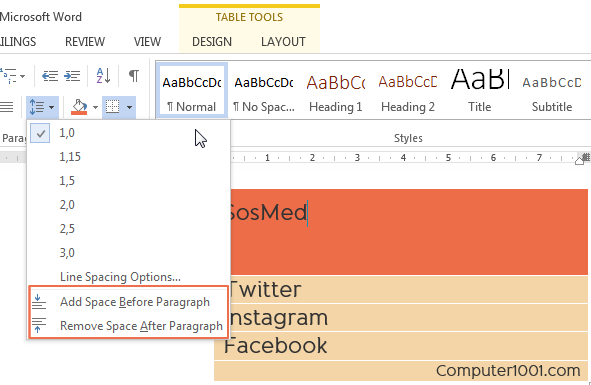Apply the Heading 2 style
Image resolution: width=591 pixels, height=385 pixels.
pos(408,90)
